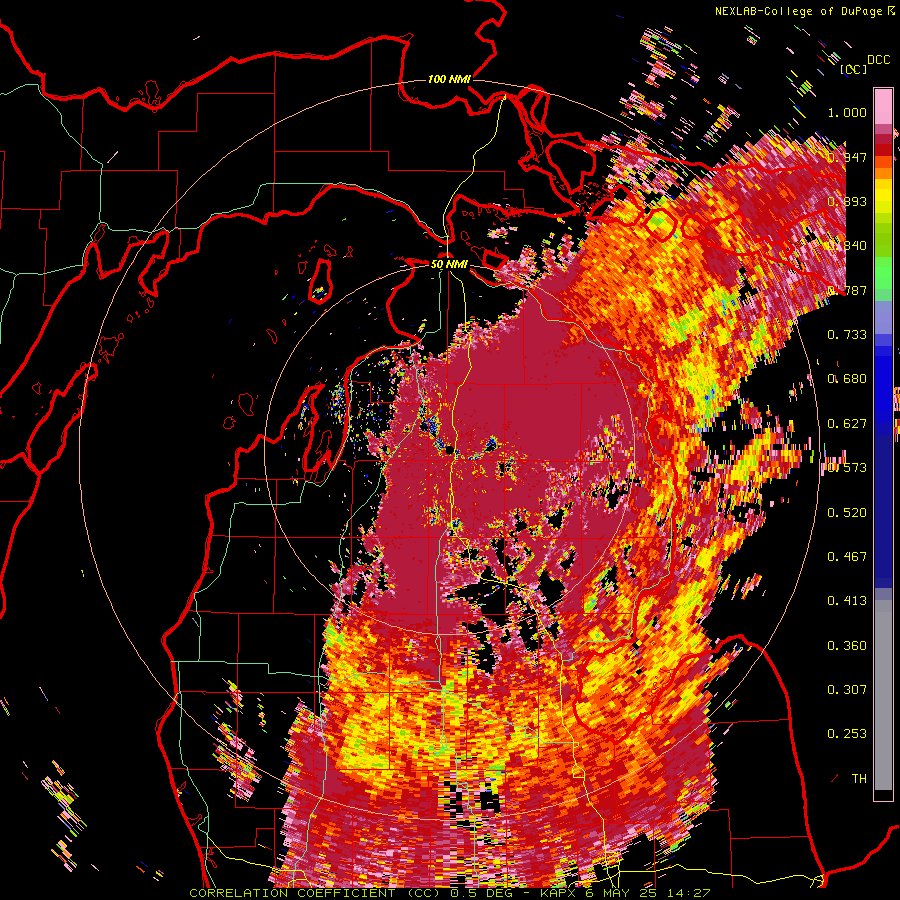Click the [CC] units label near legend
Viewport: 900px width, 900px height.
coord(853,69)
